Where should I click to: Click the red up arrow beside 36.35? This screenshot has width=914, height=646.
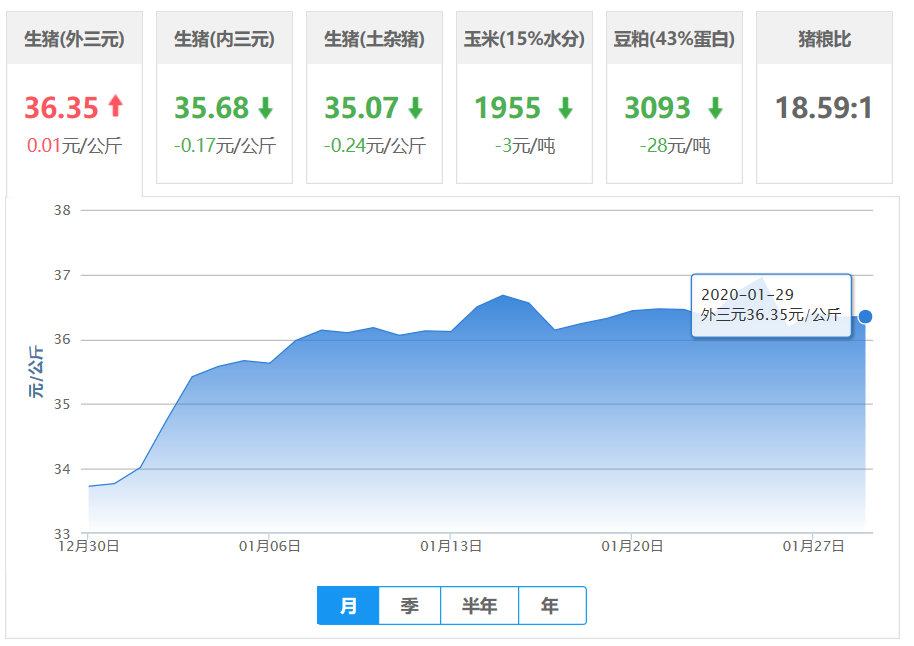tap(115, 106)
